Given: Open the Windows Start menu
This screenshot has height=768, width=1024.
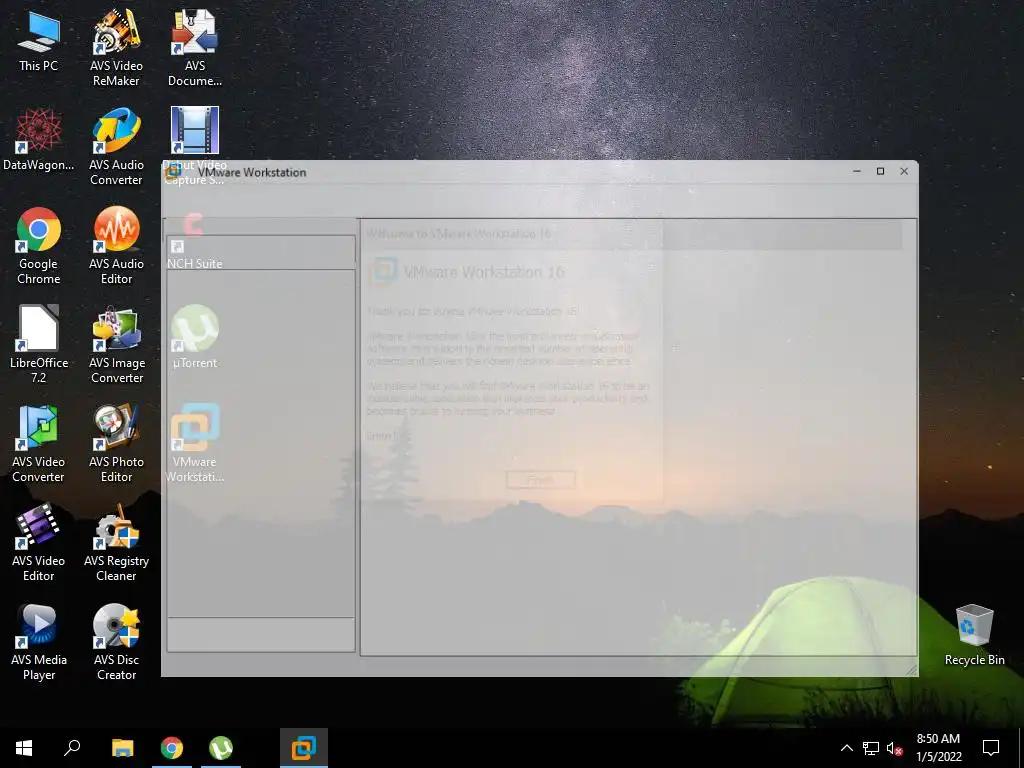Looking at the screenshot, I should (x=24, y=748).
